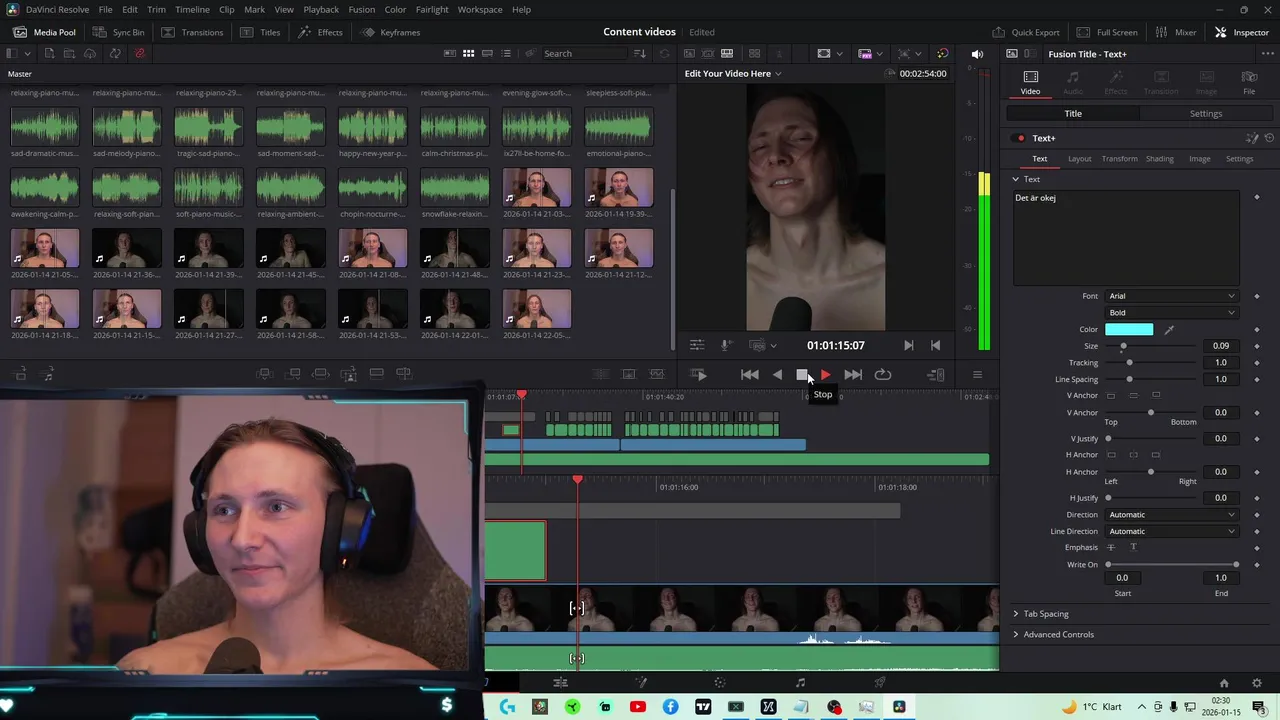The height and width of the screenshot is (720, 1280).
Task: Click the color eyedropper picker icon
Action: click(x=1169, y=329)
